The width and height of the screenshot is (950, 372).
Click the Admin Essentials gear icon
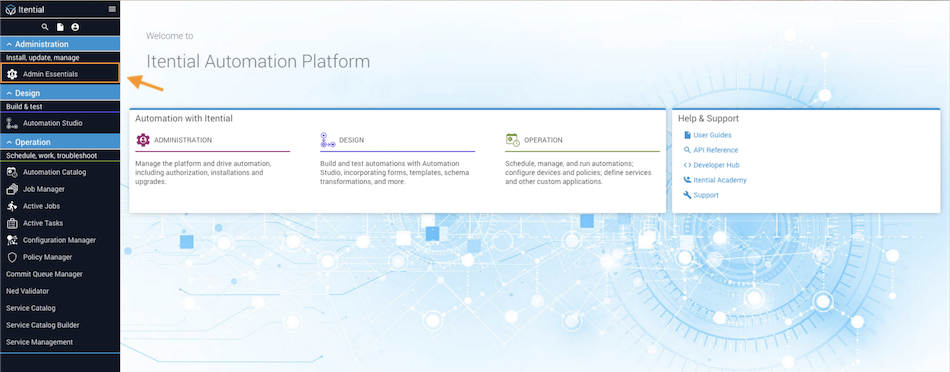coord(12,74)
